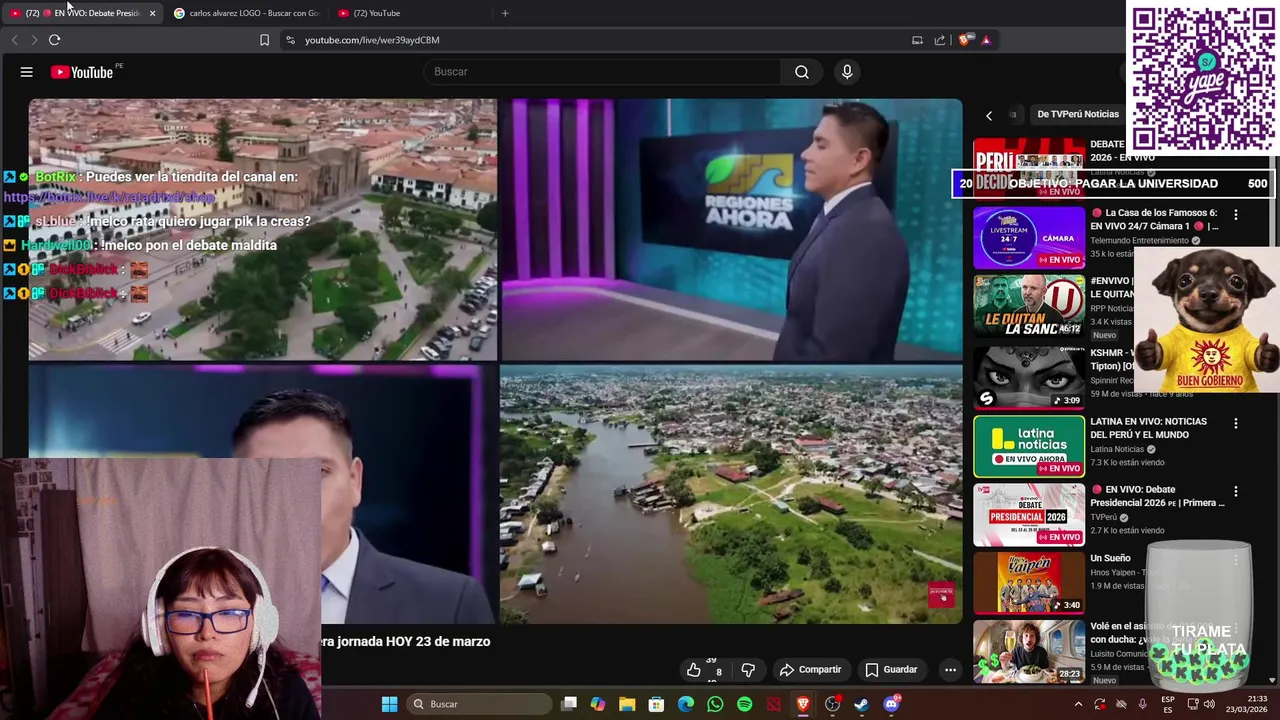Click the youtube.com address bar URL
Viewport: 1280px width, 720px height.
[372, 40]
